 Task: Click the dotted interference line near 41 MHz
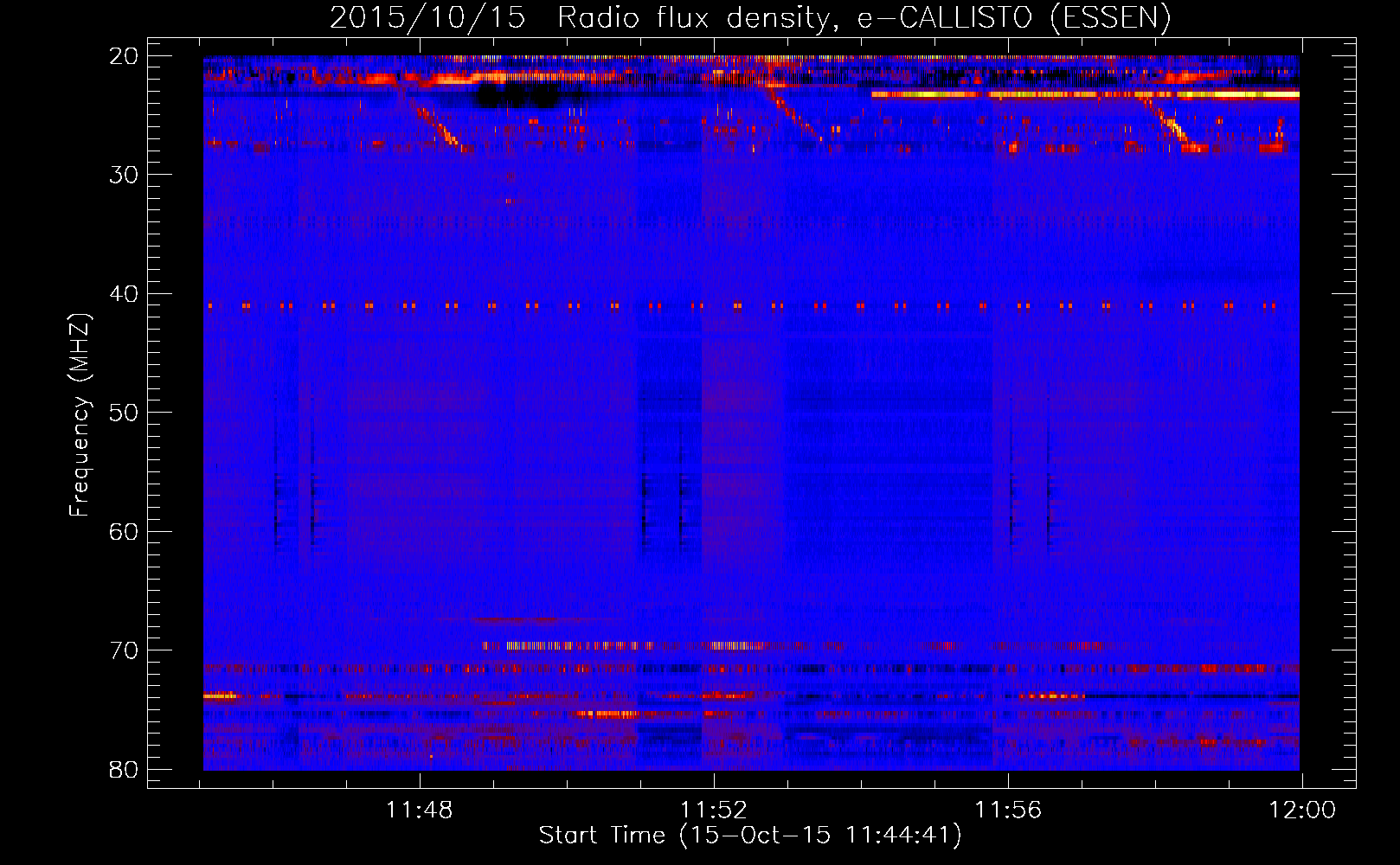(x=742, y=305)
